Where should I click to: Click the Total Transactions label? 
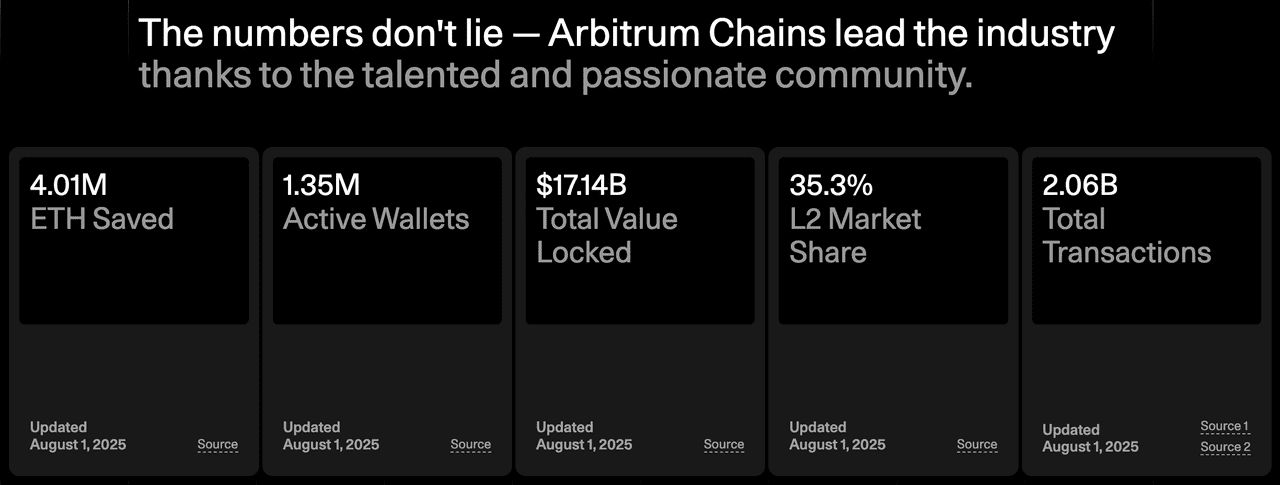tap(1126, 236)
